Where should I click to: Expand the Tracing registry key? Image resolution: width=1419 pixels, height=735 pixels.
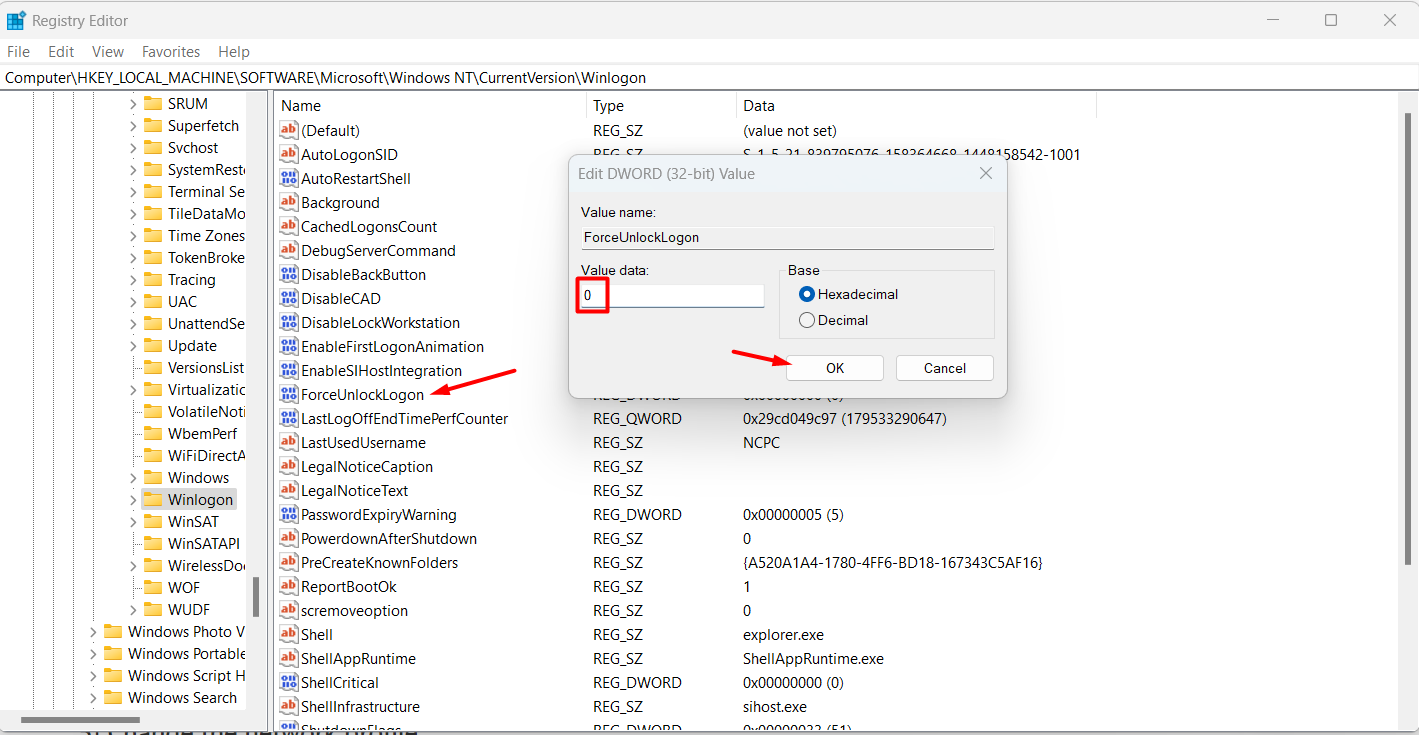(x=134, y=279)
